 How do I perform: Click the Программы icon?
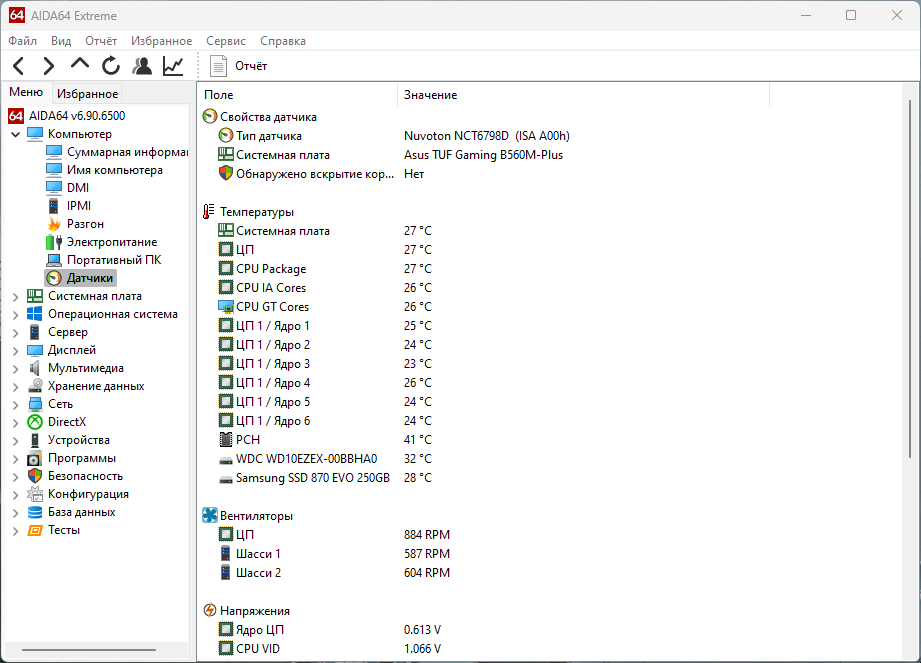point(35,458)
